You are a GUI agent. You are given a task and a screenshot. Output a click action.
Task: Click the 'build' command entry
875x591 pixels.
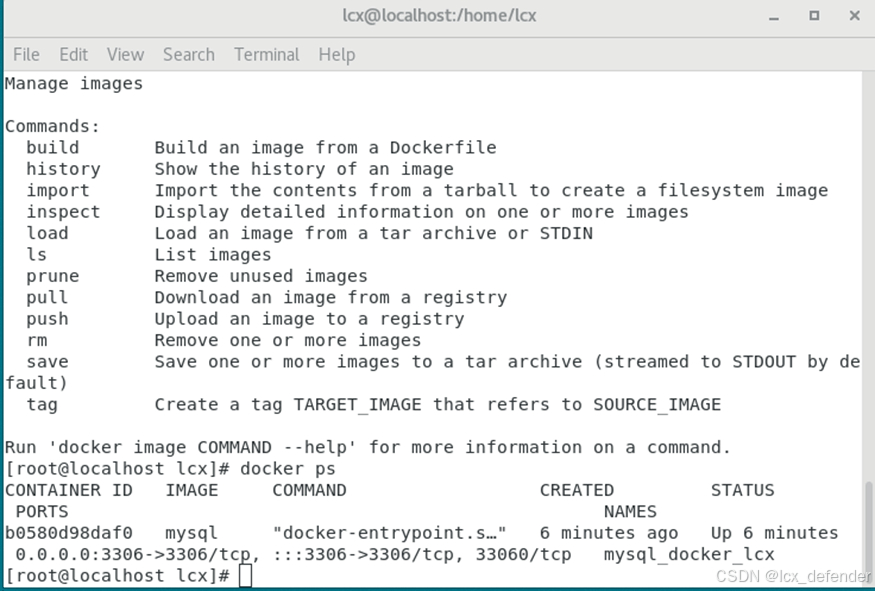pos(52,147)
